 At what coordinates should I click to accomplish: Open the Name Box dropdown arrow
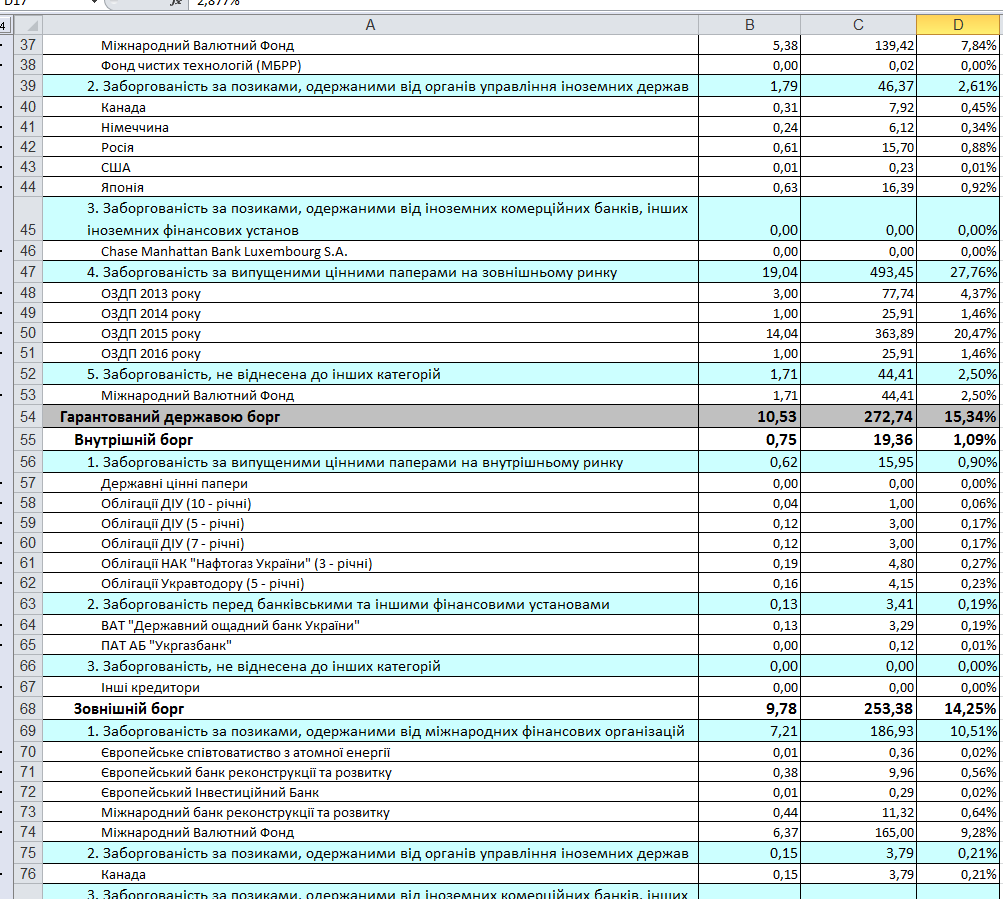pos(93,3)
